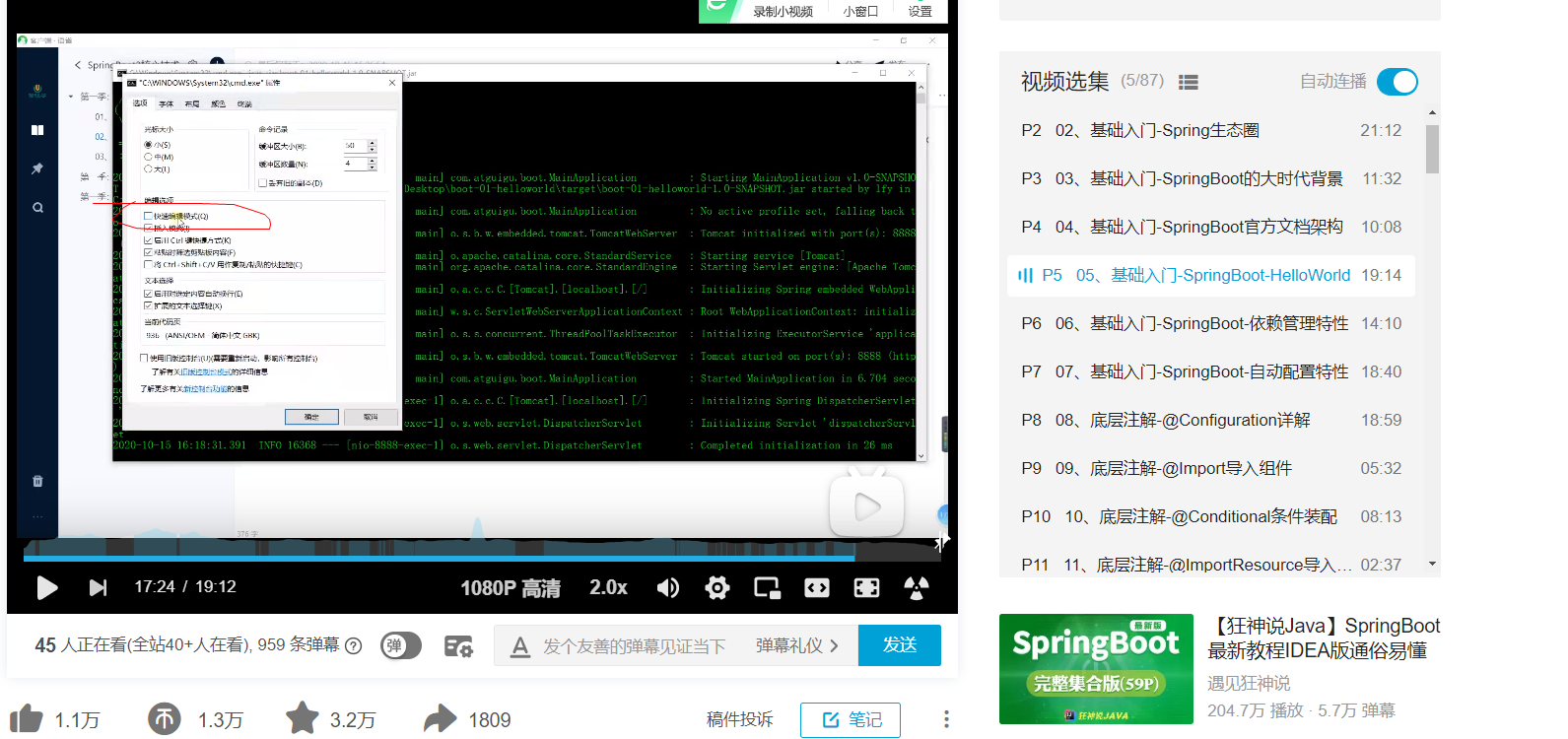Click the 稿件投诉 report link
The image size is (1568, 739).
coord(739,720)
